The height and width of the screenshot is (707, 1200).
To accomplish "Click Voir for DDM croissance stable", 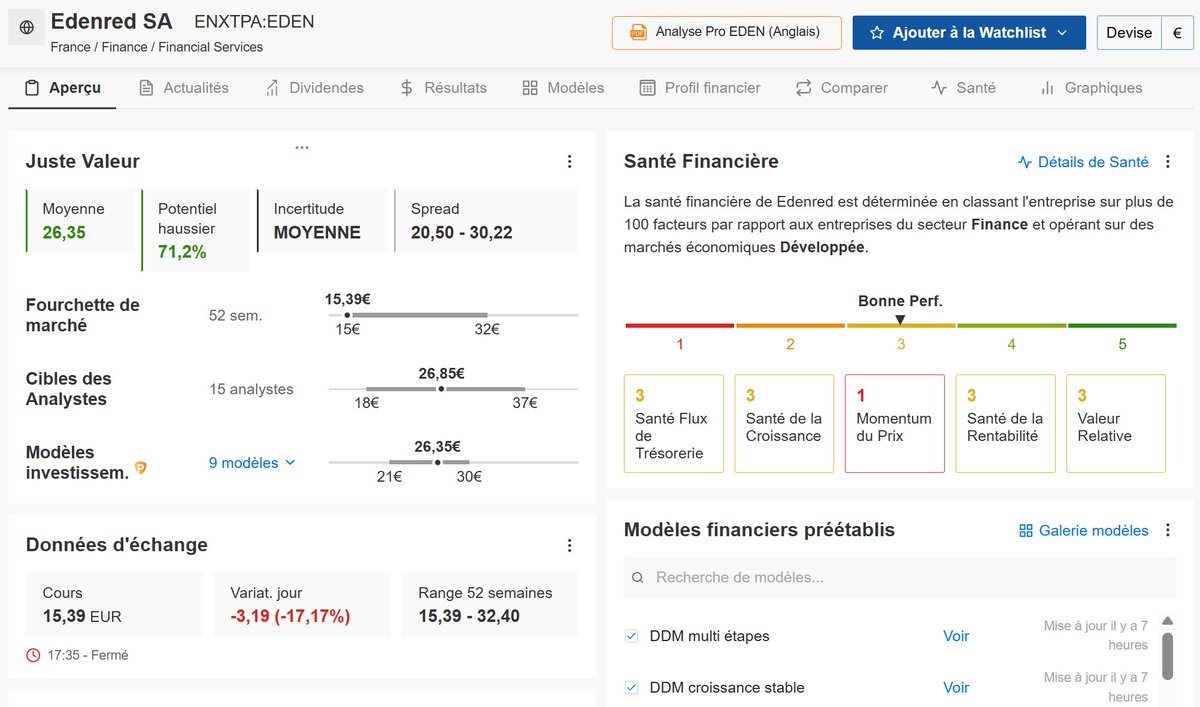I will [956, 687].
